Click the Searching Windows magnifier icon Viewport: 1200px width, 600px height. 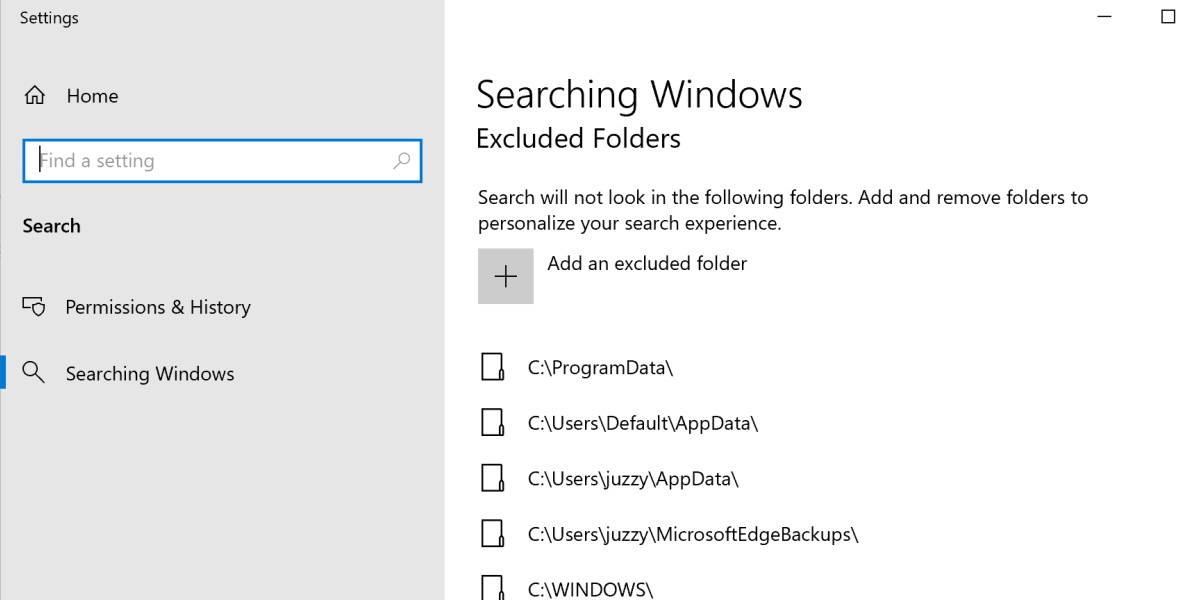(35, 373)
